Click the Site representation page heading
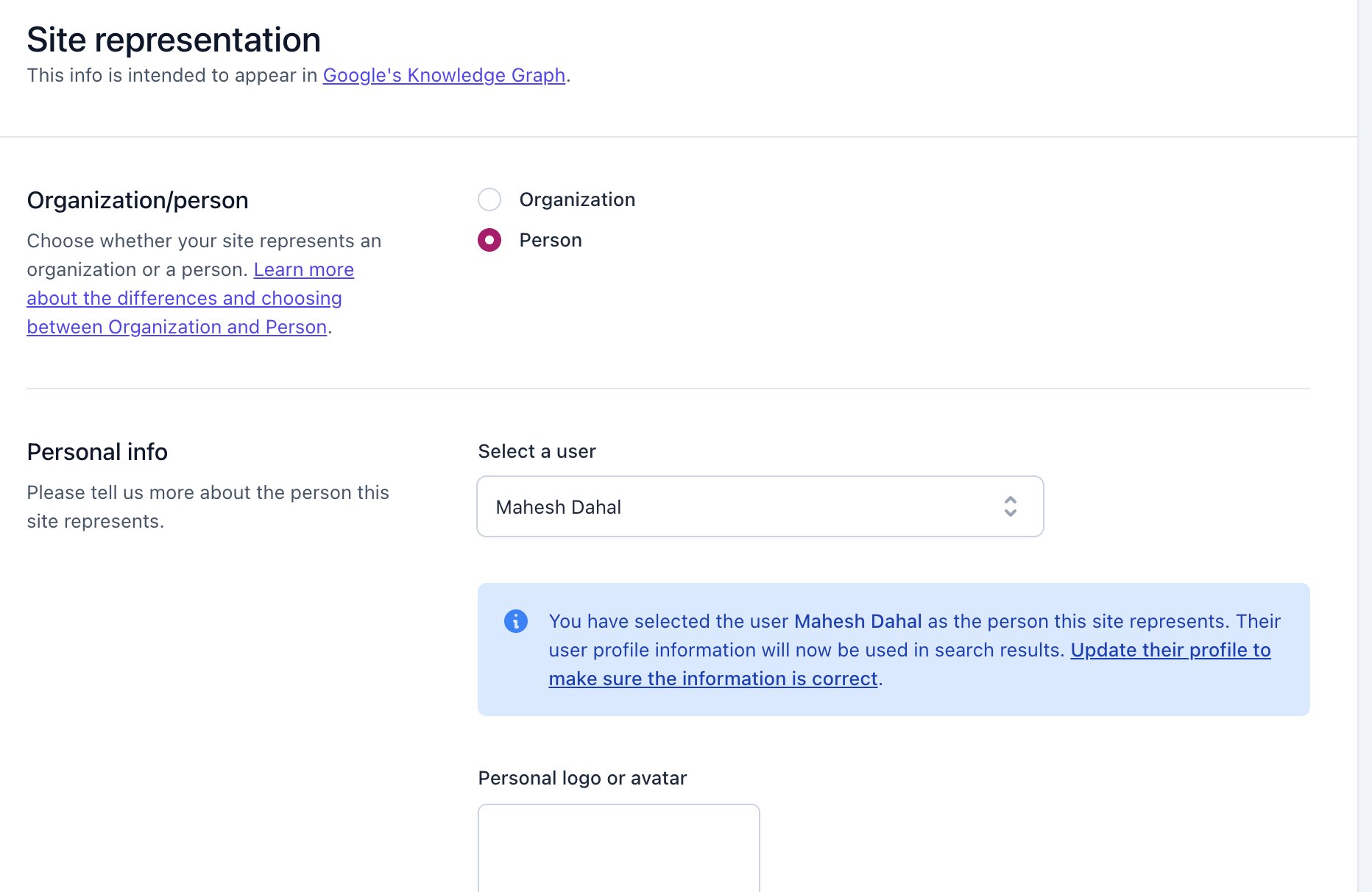 (x=173, y=40)
